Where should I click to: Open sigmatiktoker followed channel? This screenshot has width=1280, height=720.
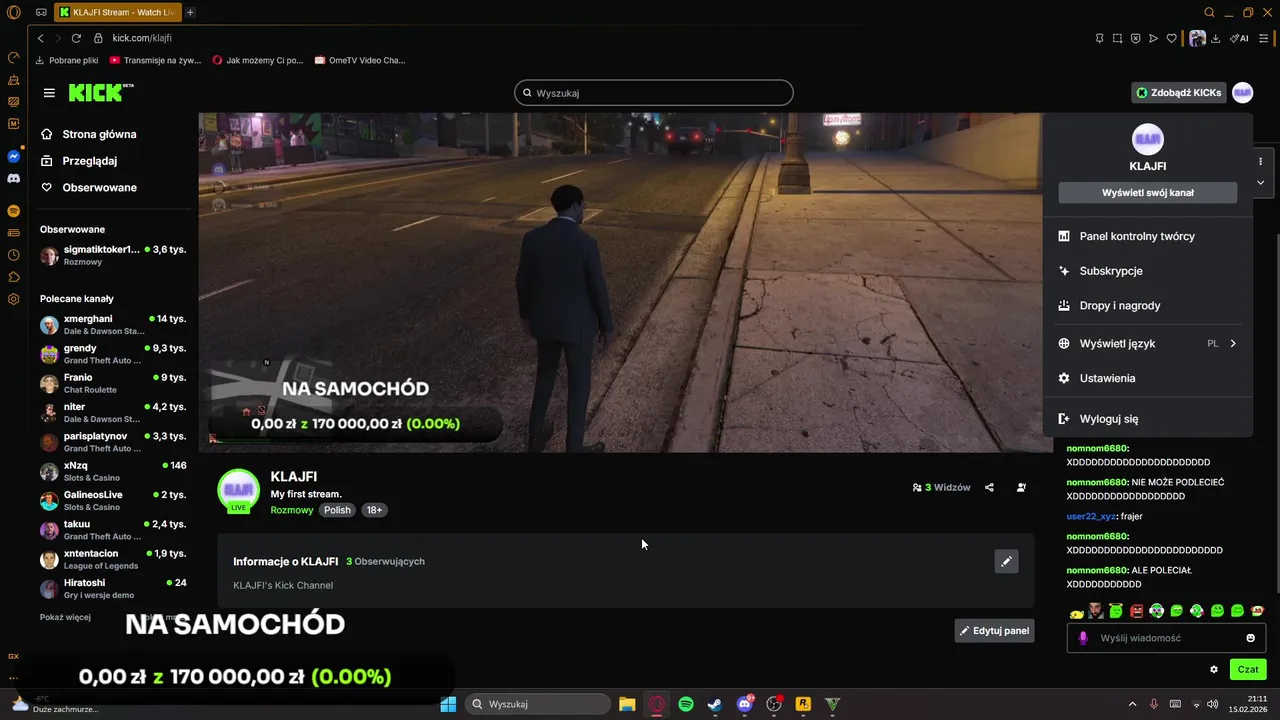tap(113, 255)
